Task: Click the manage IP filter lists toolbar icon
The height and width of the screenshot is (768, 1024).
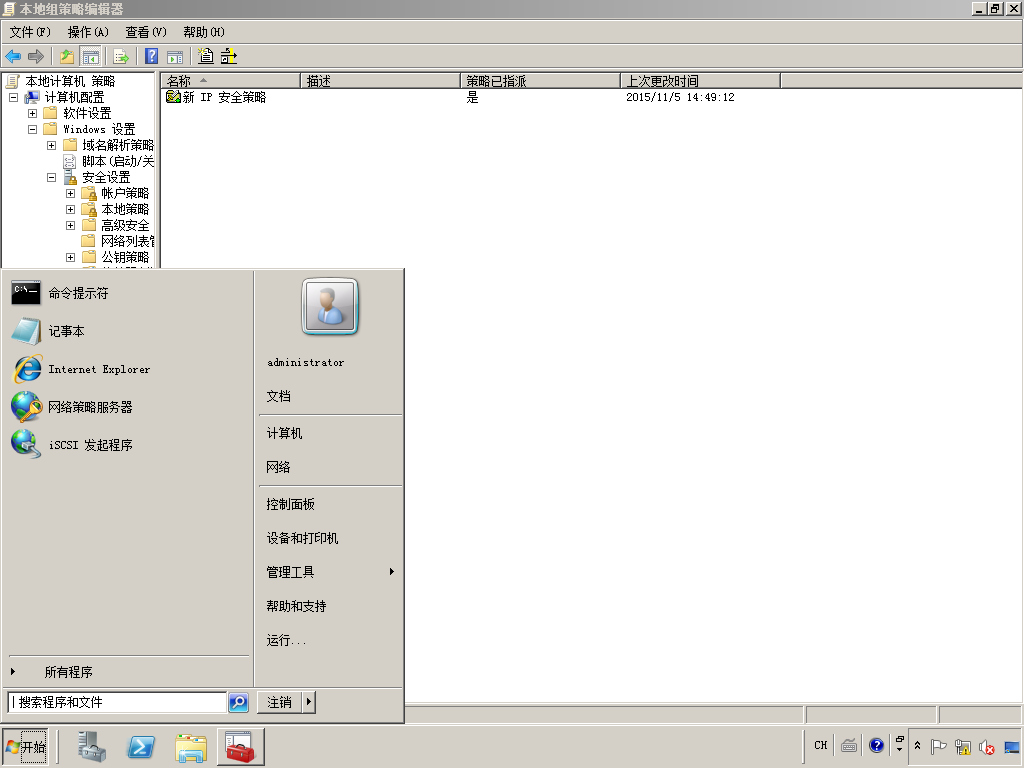Action: pyautogui.click(x=229, y=56)
